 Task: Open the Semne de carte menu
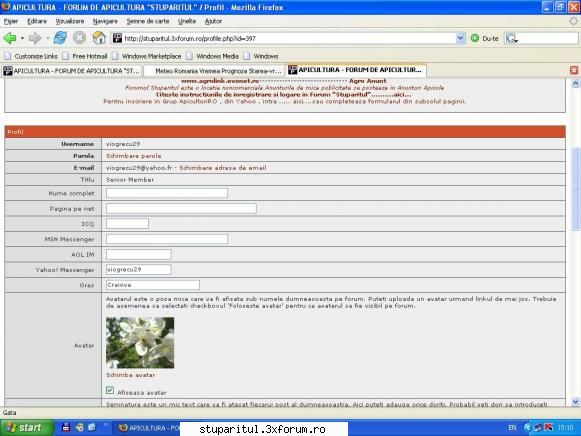pos(148,21)
